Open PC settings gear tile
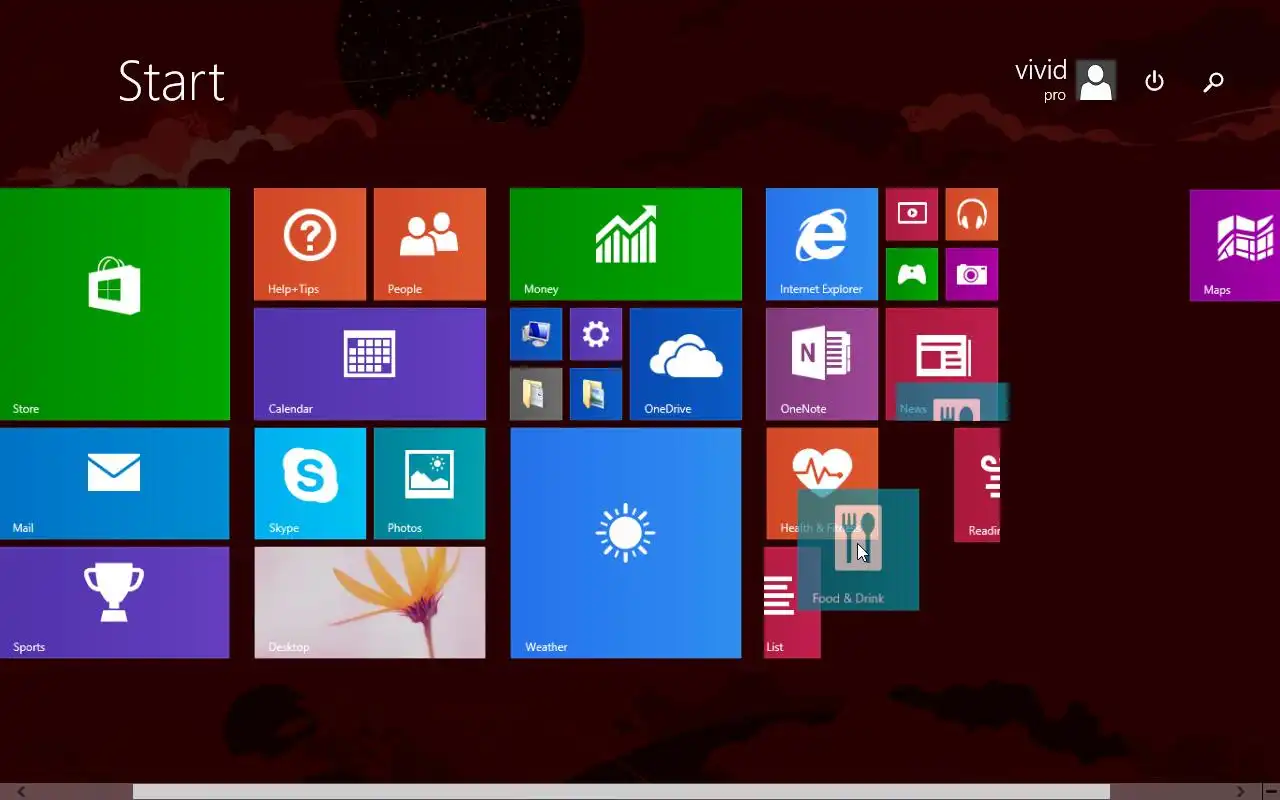Screen dimensions: 1280x800 [x=596, y=334]
